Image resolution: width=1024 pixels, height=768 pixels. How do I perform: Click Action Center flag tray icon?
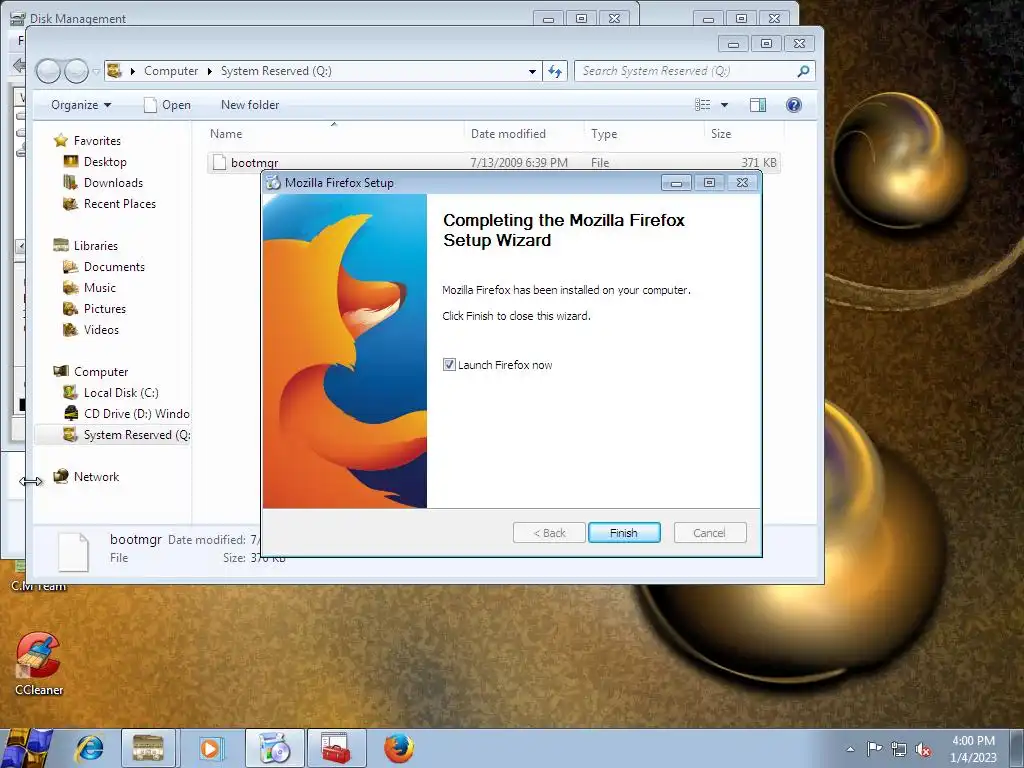coord(874,749)
